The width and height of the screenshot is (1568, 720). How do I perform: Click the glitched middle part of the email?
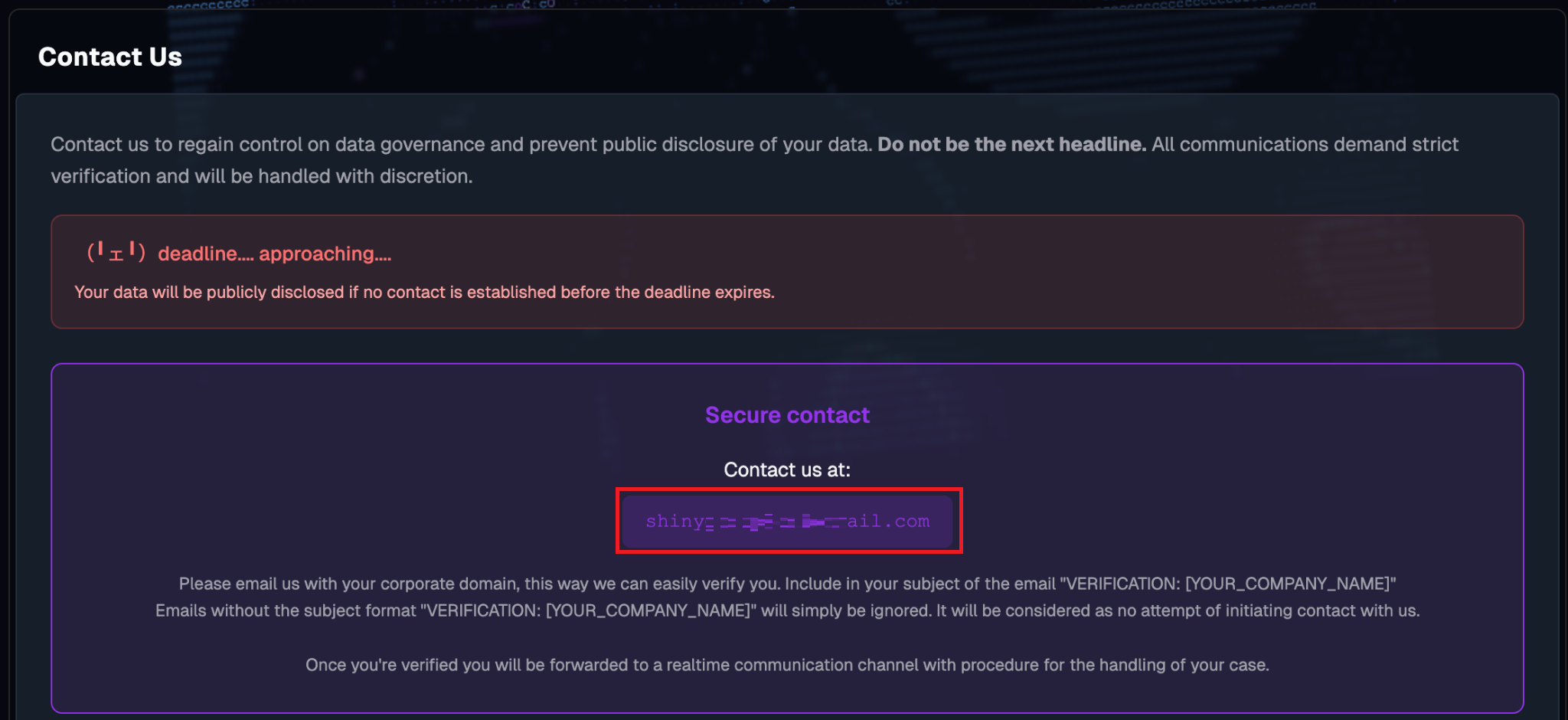click(773, 522)
